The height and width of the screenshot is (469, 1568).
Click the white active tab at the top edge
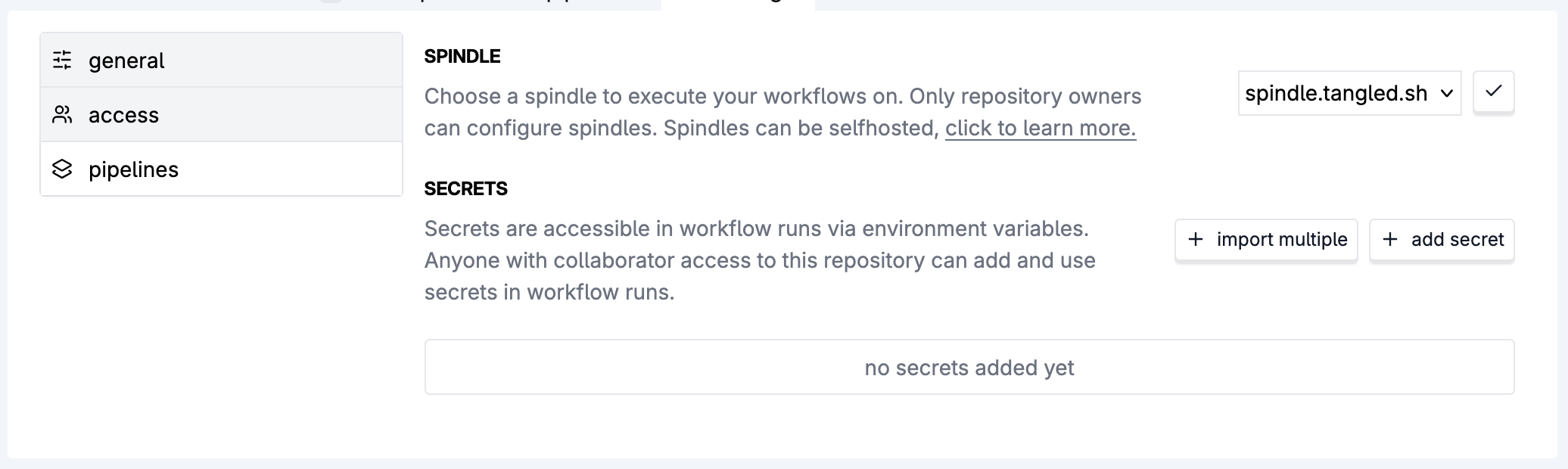pyautogui.click(x=738, y=4)
